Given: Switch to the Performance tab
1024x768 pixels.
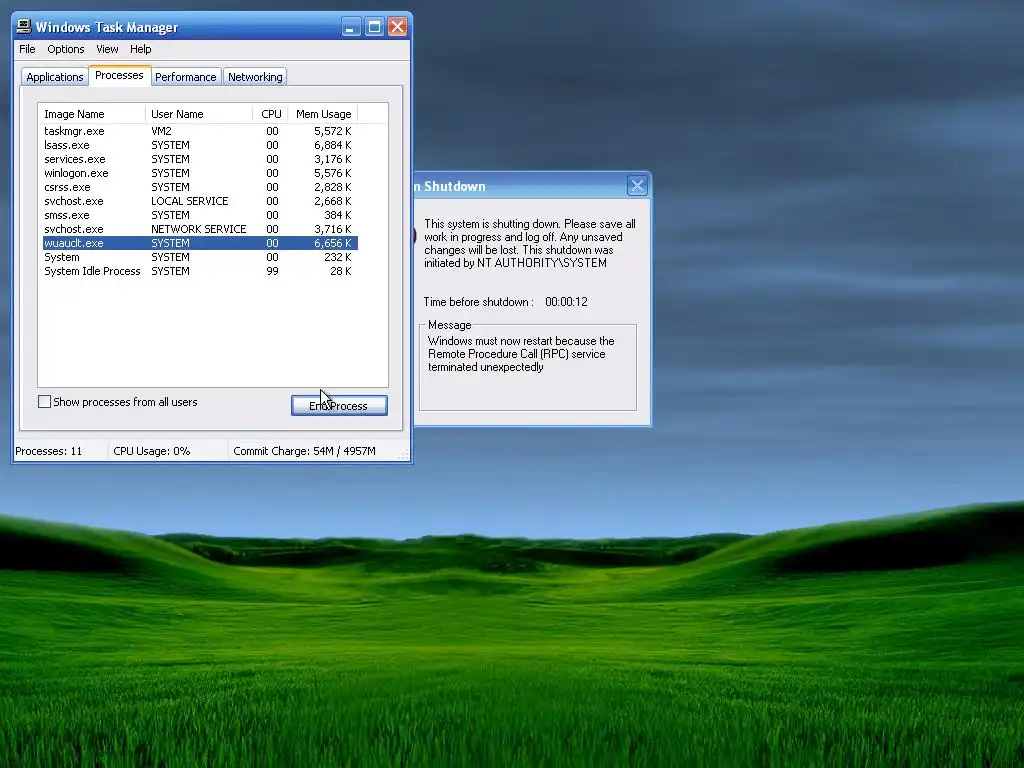Looking at the screenshot, I should (185, 77).
